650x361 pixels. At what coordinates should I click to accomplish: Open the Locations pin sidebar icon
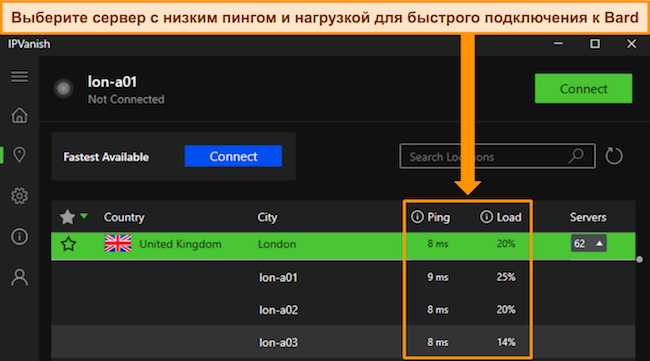19,155
